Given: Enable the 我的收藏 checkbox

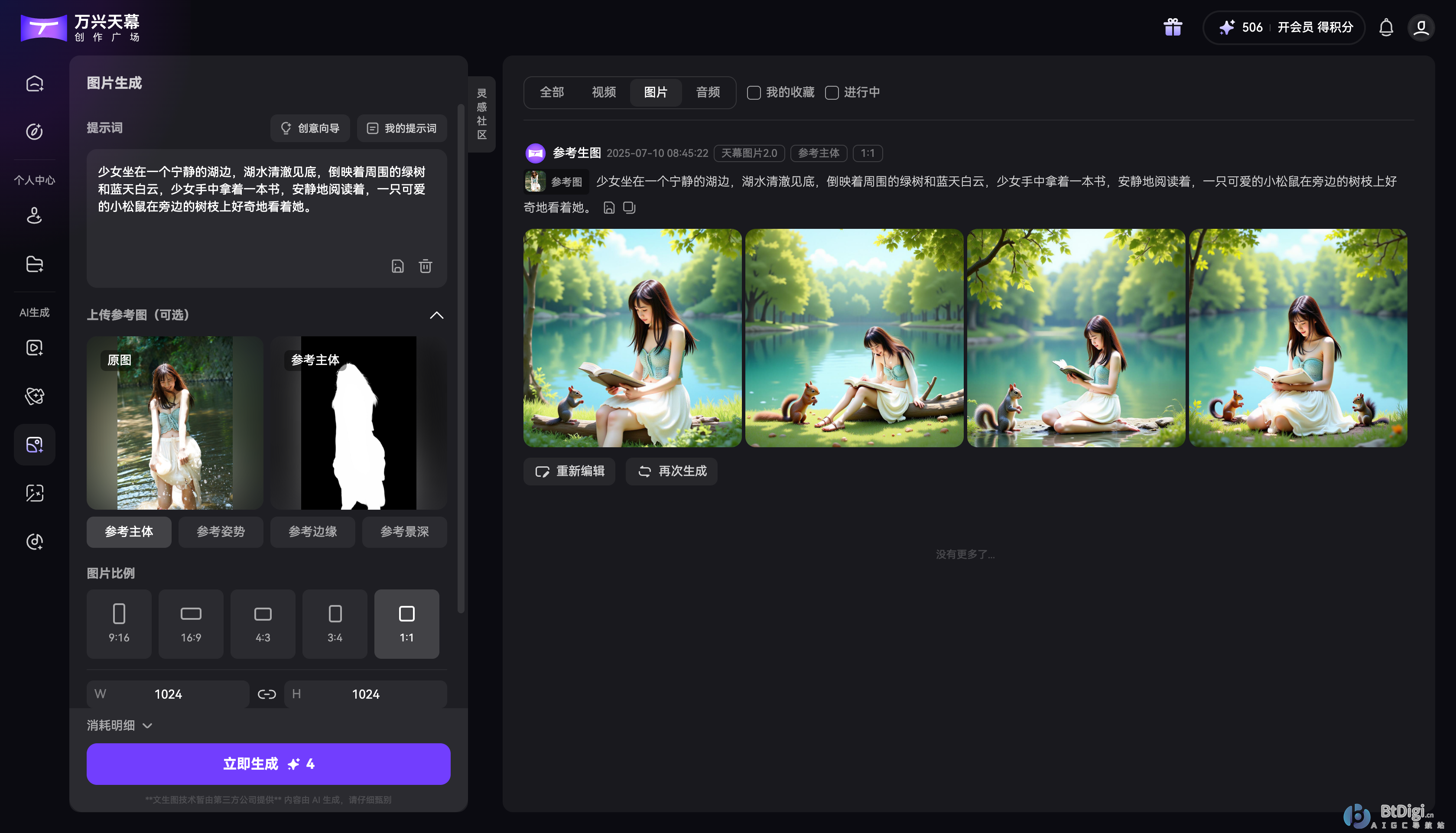Looking at the screenshot, I should [x=754, y=93].
